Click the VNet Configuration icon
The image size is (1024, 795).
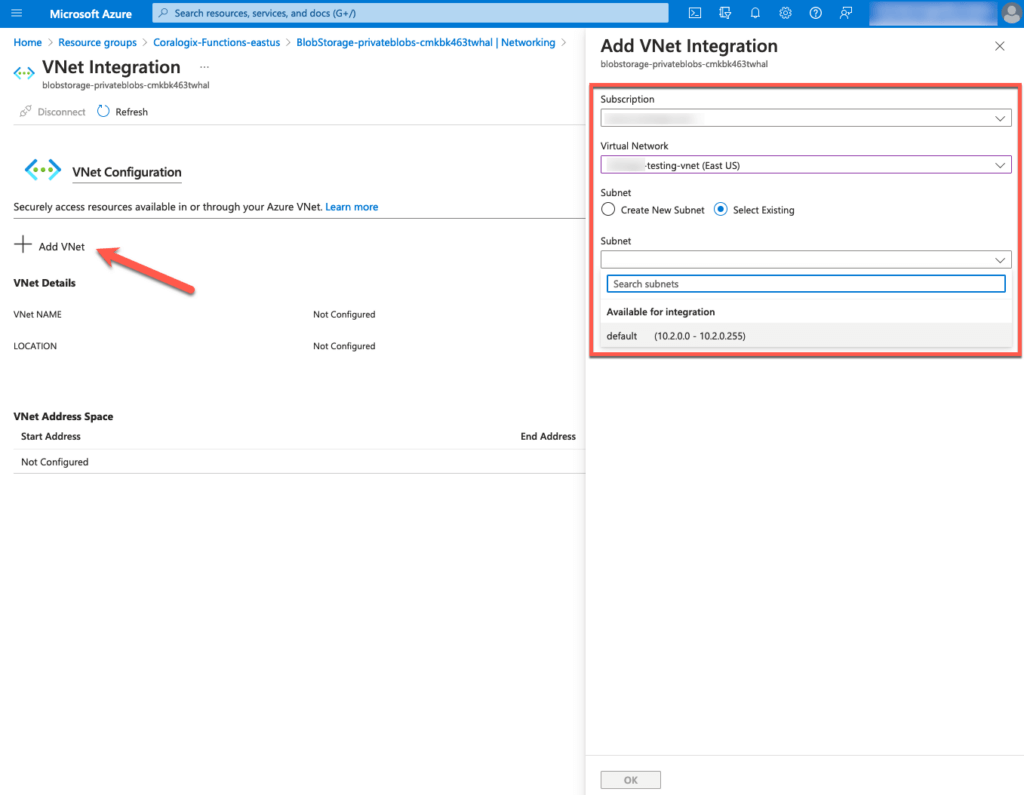coord(42,170)
